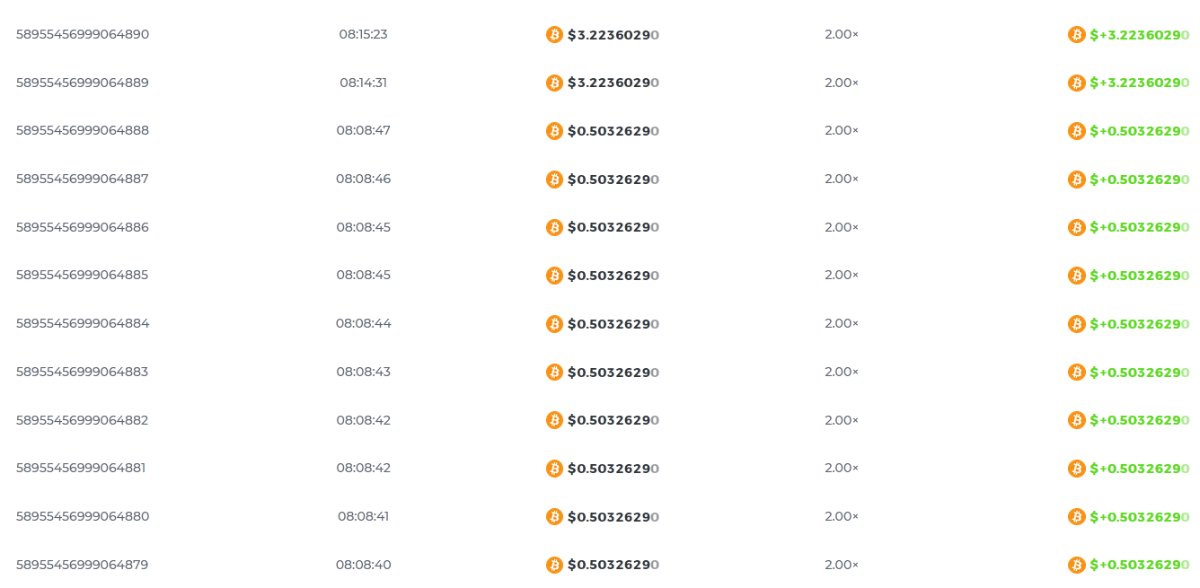Image resolution: width=1200 pixels, height=588 pixels.
Task: Click Bitcoin icon beside bet amount for ID ending 4890
Action: click(x=554, y=35)
